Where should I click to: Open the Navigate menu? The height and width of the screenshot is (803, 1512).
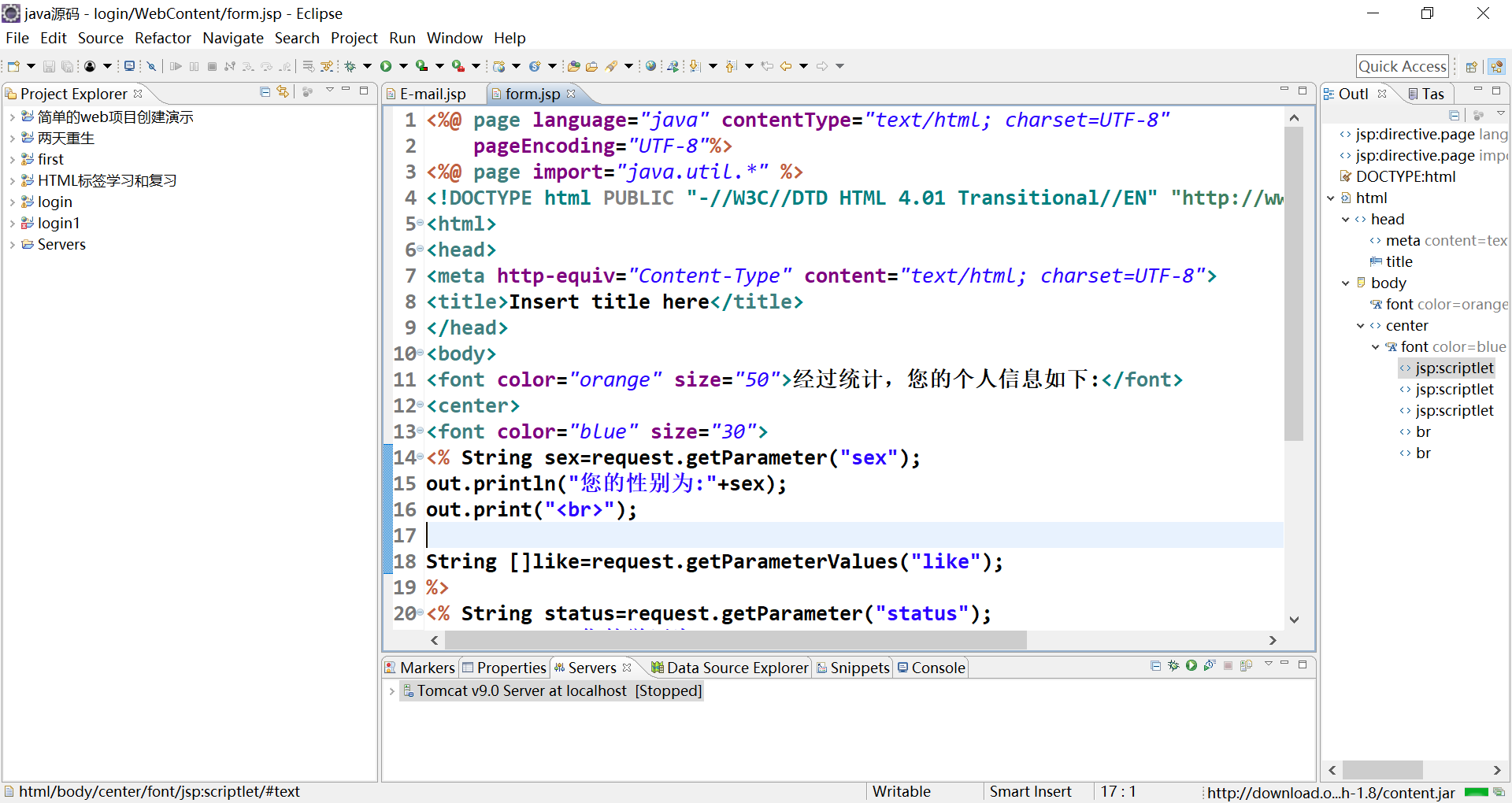pyautogui.click(x=233, y=38)
